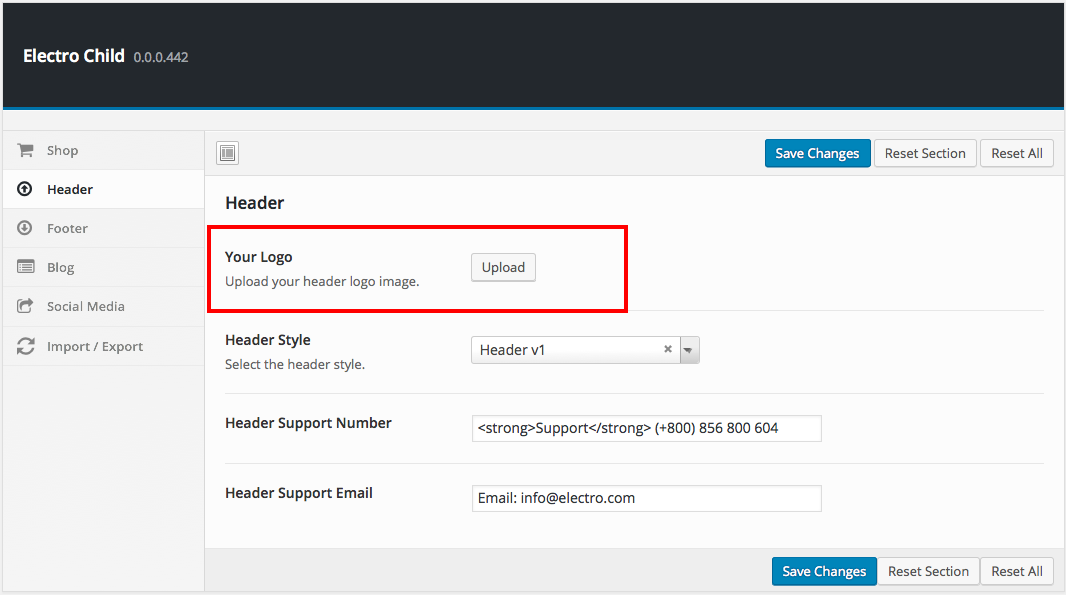The width and height of the screenshot is (1066, 595).
Task: Clear Header v1 selection with x
Action: 668,349
